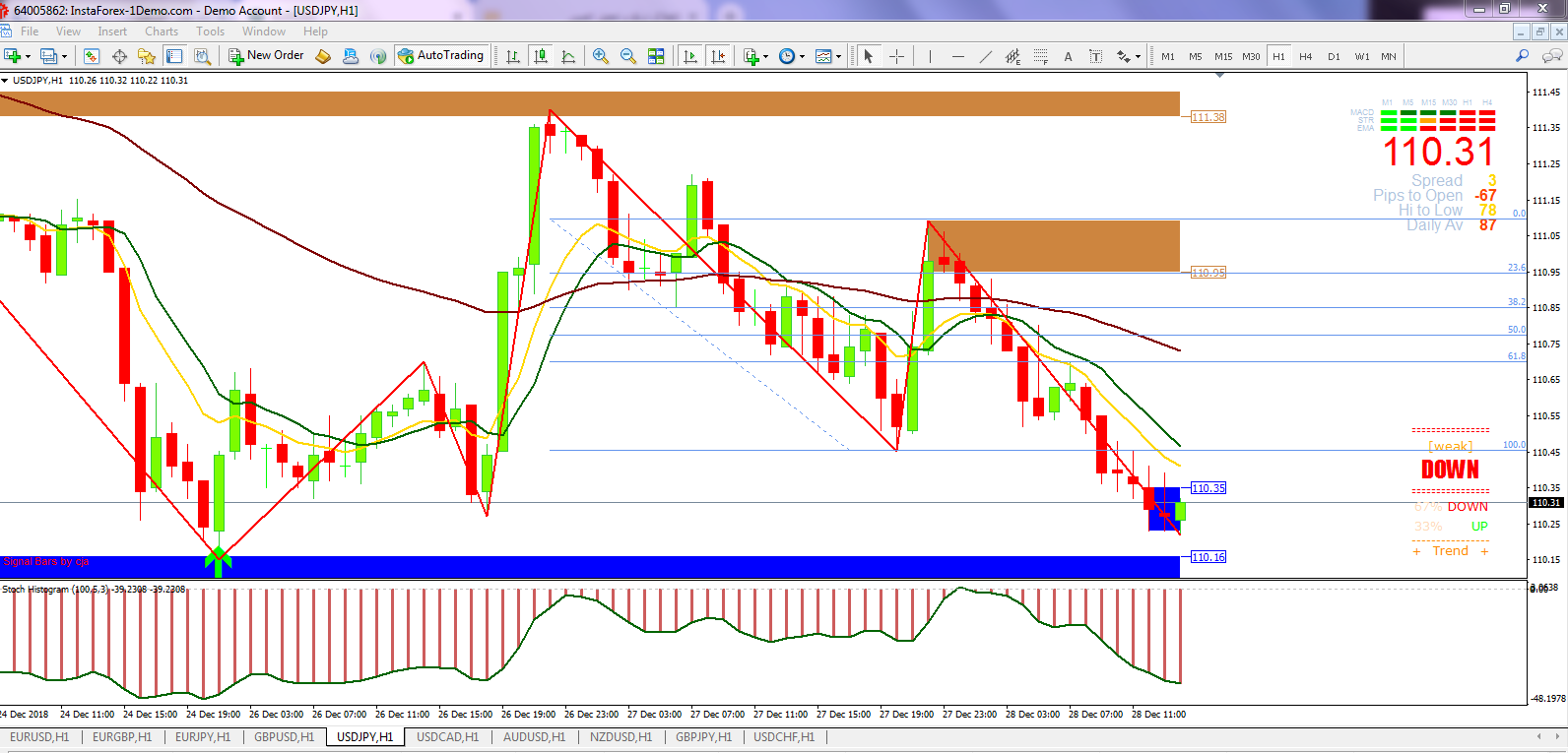1568x753 pixels.
Task: Toggle chart shift
Action: click(718, 56)
